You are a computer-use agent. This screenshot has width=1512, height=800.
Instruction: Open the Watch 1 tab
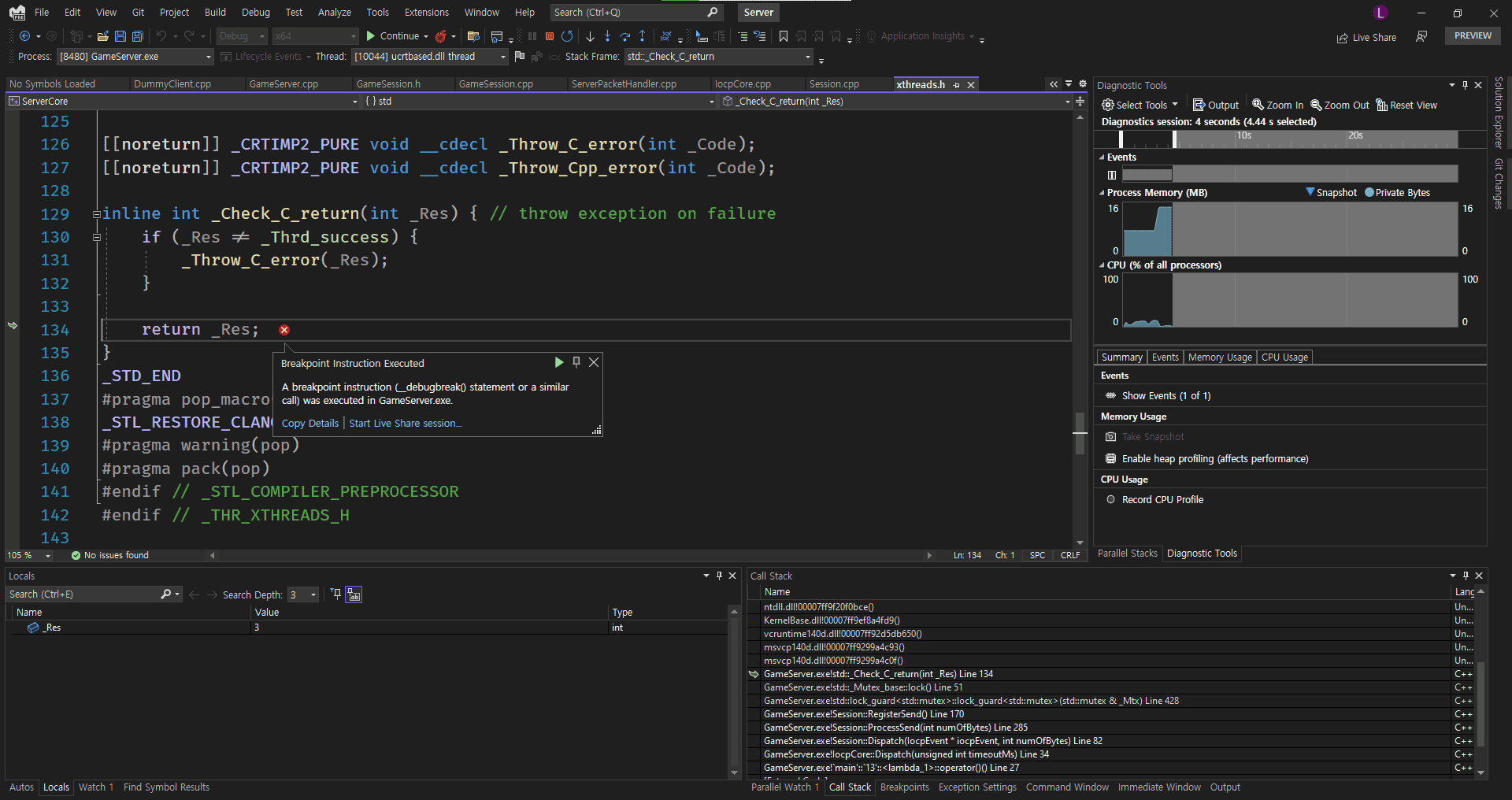coord(96,787)
